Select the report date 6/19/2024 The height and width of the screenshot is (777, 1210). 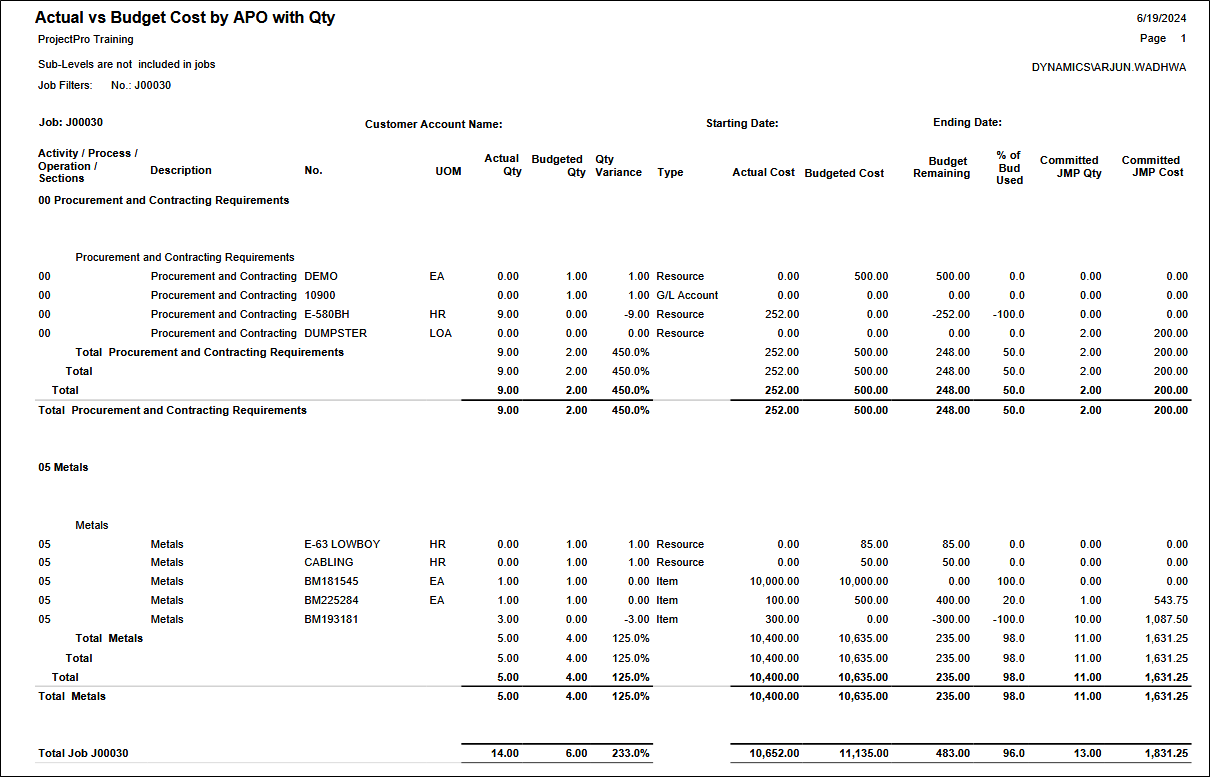click(1161, 19)
